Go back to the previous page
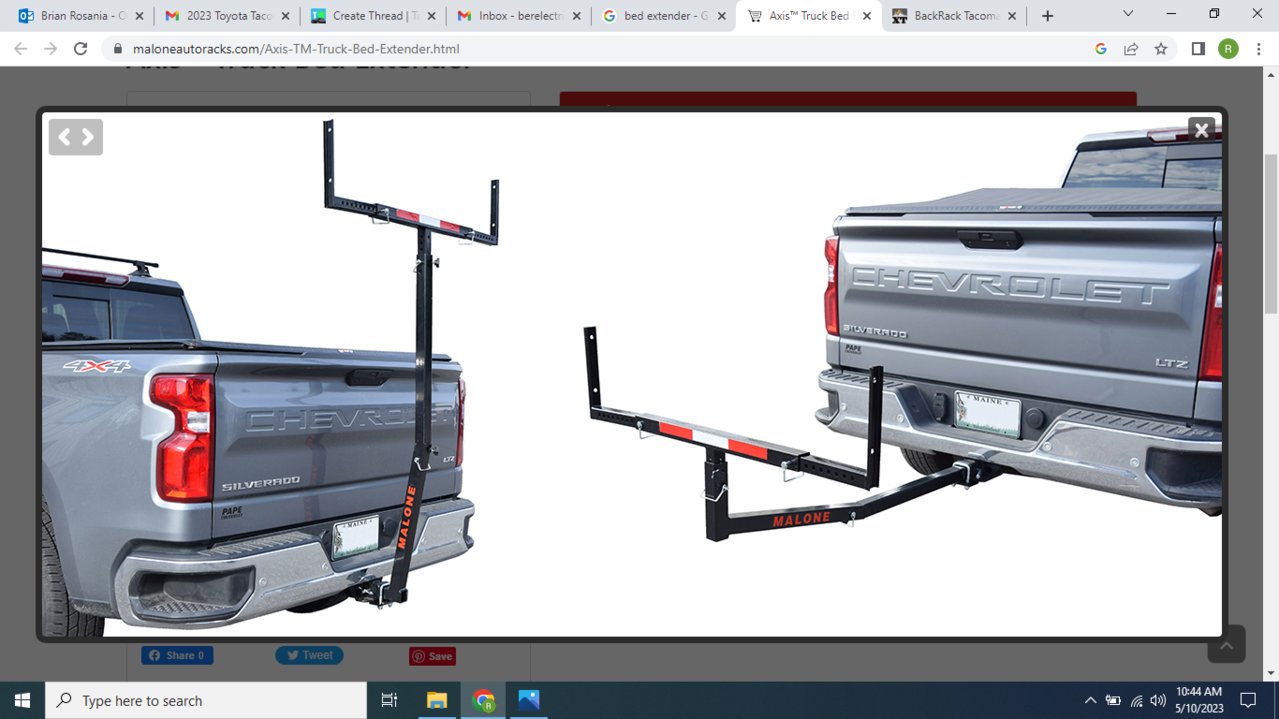This screenshot has width=1279, height=719. point(20,48)
